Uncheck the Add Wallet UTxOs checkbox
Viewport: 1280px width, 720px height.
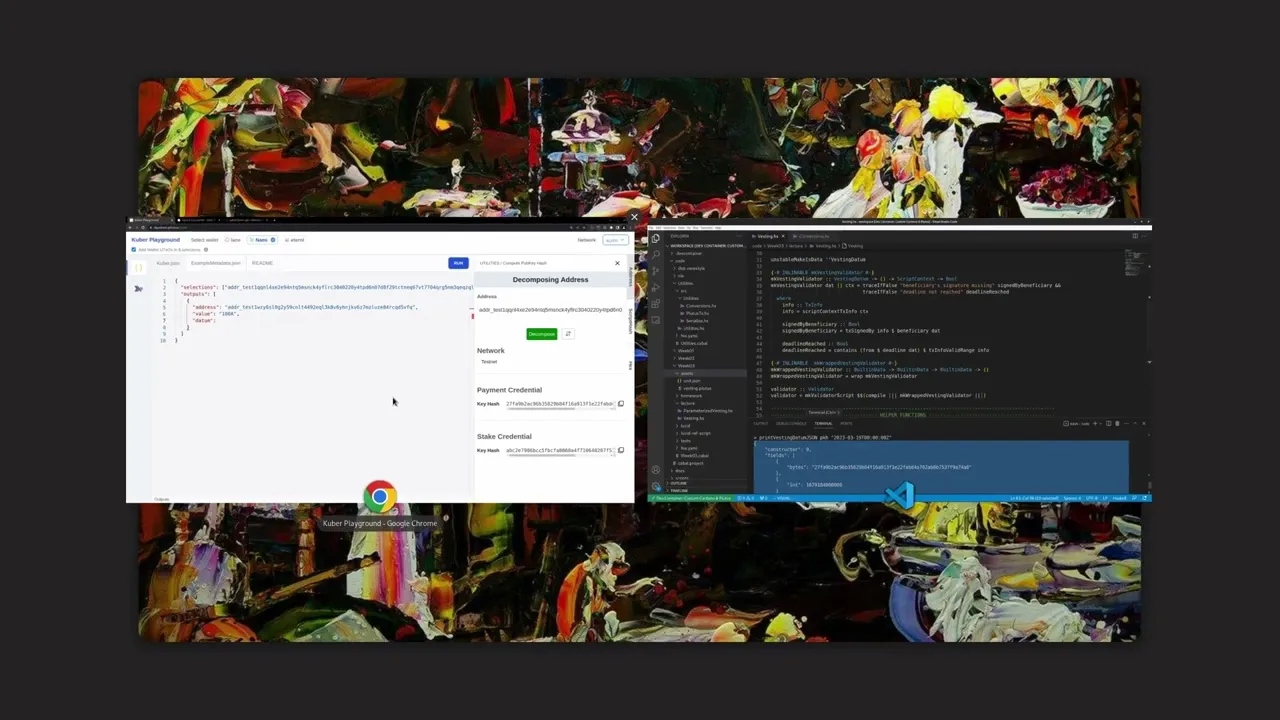[131, 248]
